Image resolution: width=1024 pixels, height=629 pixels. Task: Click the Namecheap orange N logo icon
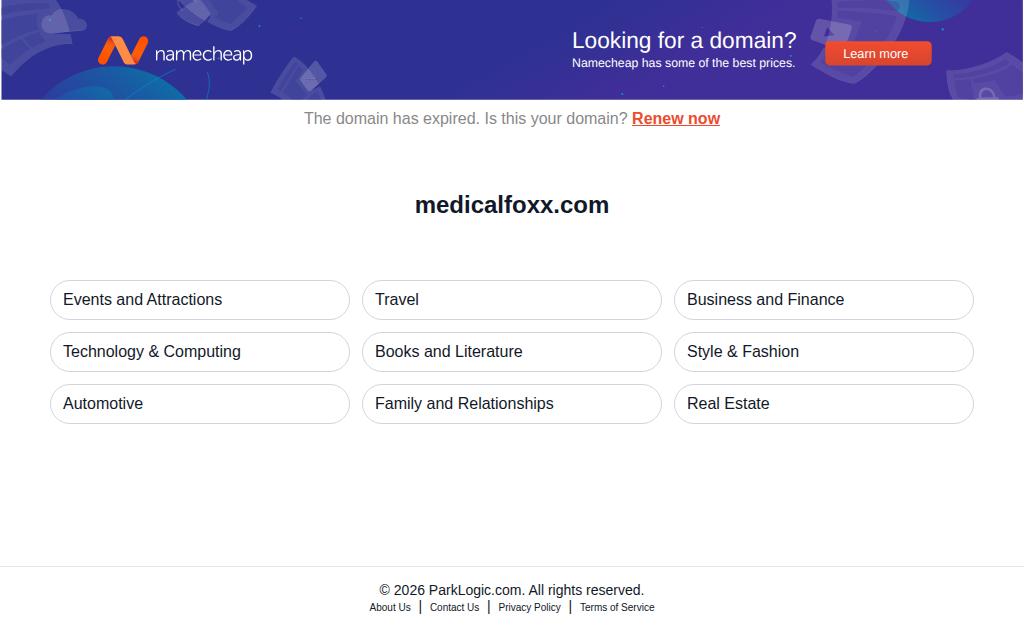[123, 50]
